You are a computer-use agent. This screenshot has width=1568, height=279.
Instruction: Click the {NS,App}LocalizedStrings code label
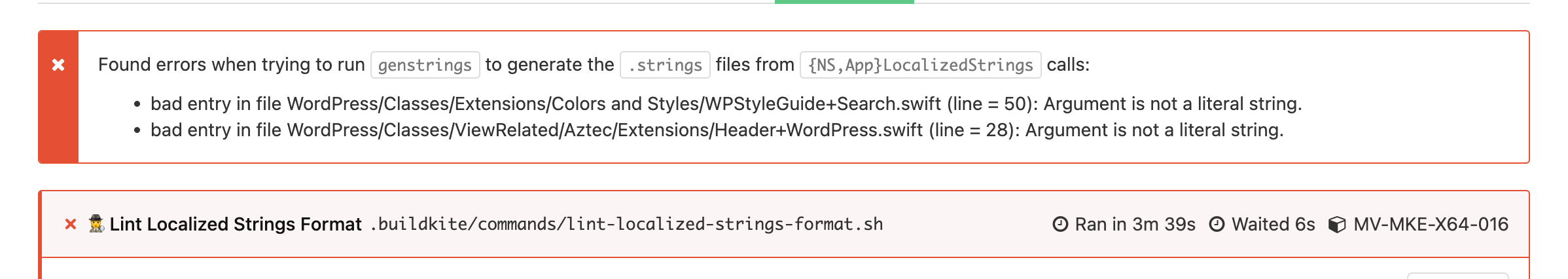pyautogui.click(x=921, y=65)
